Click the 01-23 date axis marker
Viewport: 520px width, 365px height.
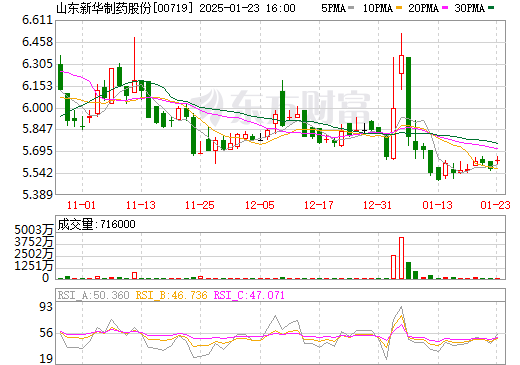(495, 205)
